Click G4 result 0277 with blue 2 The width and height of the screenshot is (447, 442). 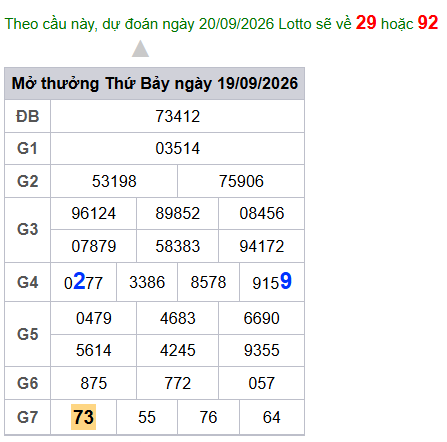[83, 282]
